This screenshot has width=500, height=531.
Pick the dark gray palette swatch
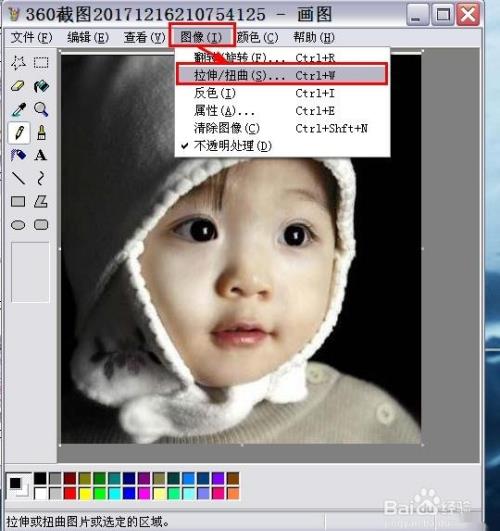[x=55, y=479]
